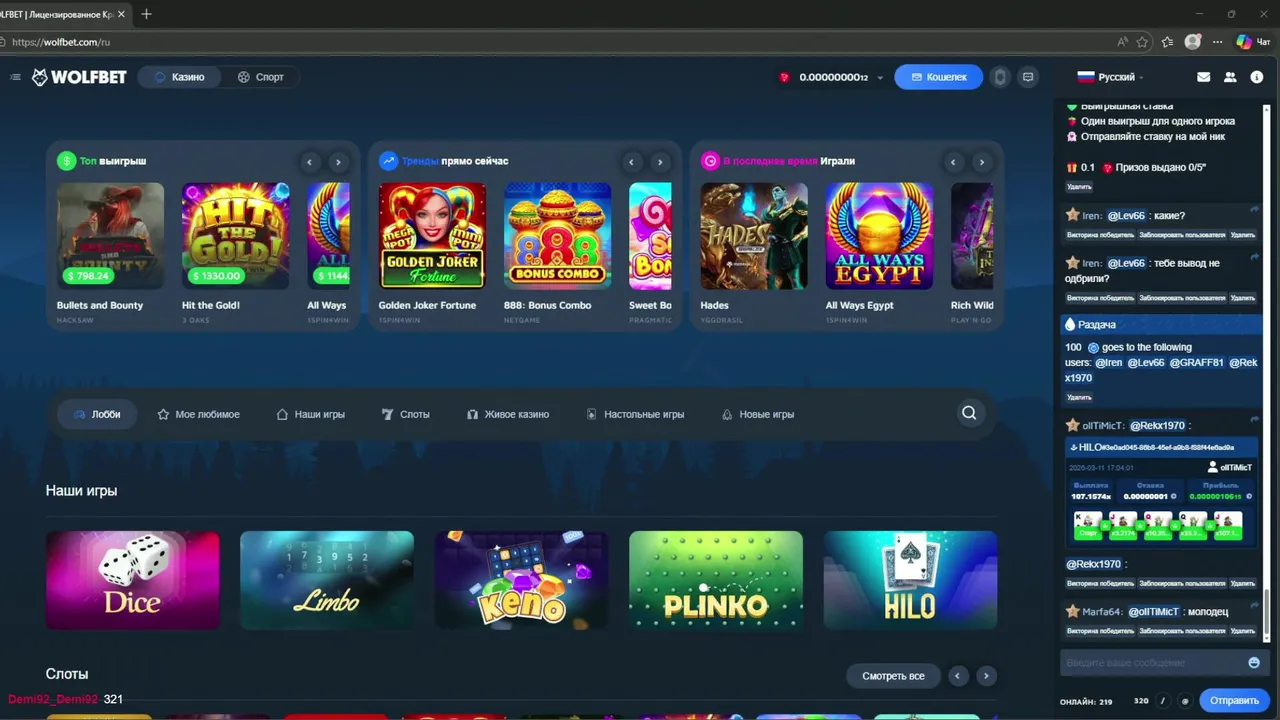Screen dimensions: 1280x720
Task: Open the 888: Bonus Combo game
Action: coord(557,236)
